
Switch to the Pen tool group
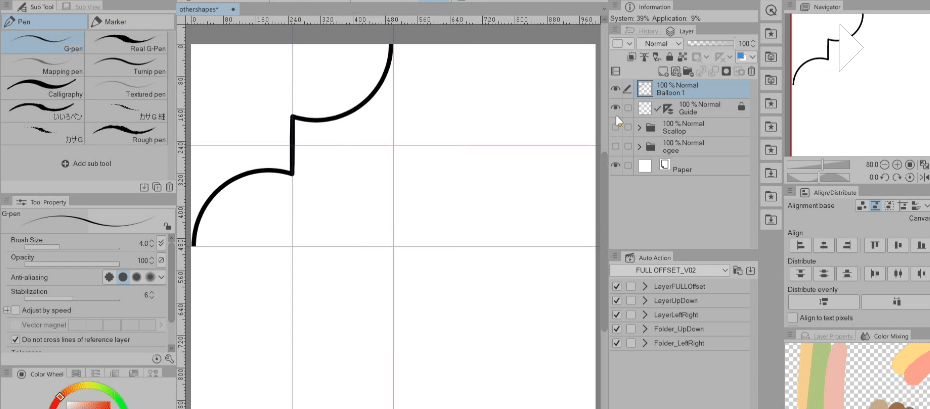coord(44,22)
